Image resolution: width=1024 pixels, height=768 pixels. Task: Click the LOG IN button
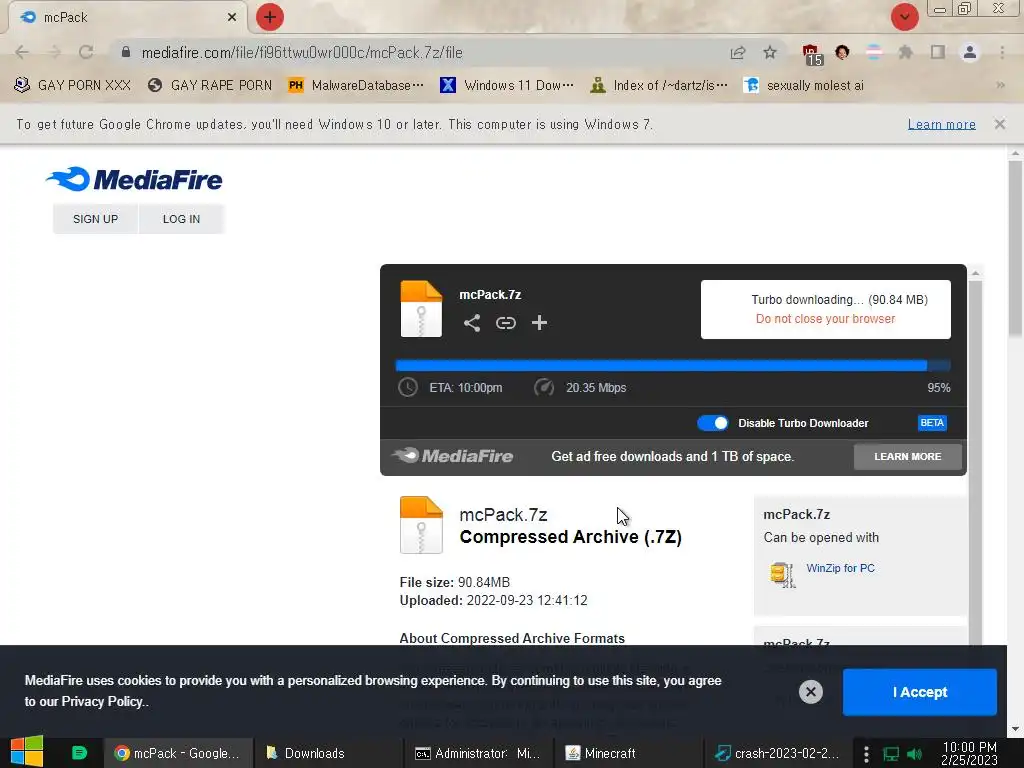[182, 219]
